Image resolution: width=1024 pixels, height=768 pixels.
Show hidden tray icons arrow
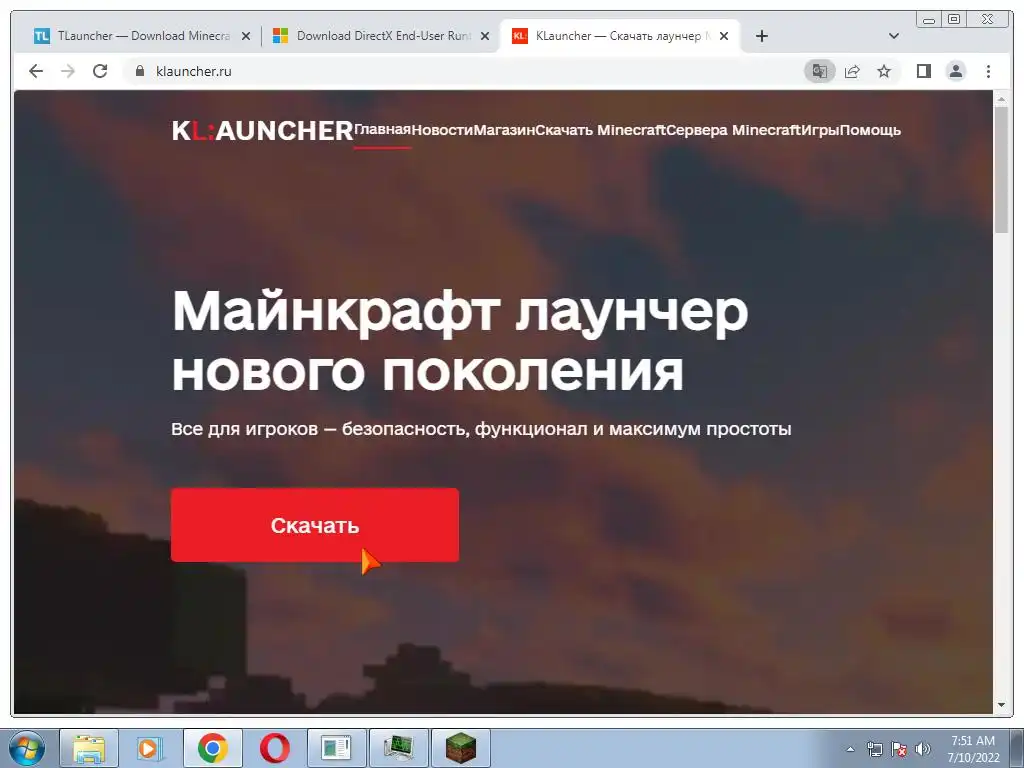[850, 749]
